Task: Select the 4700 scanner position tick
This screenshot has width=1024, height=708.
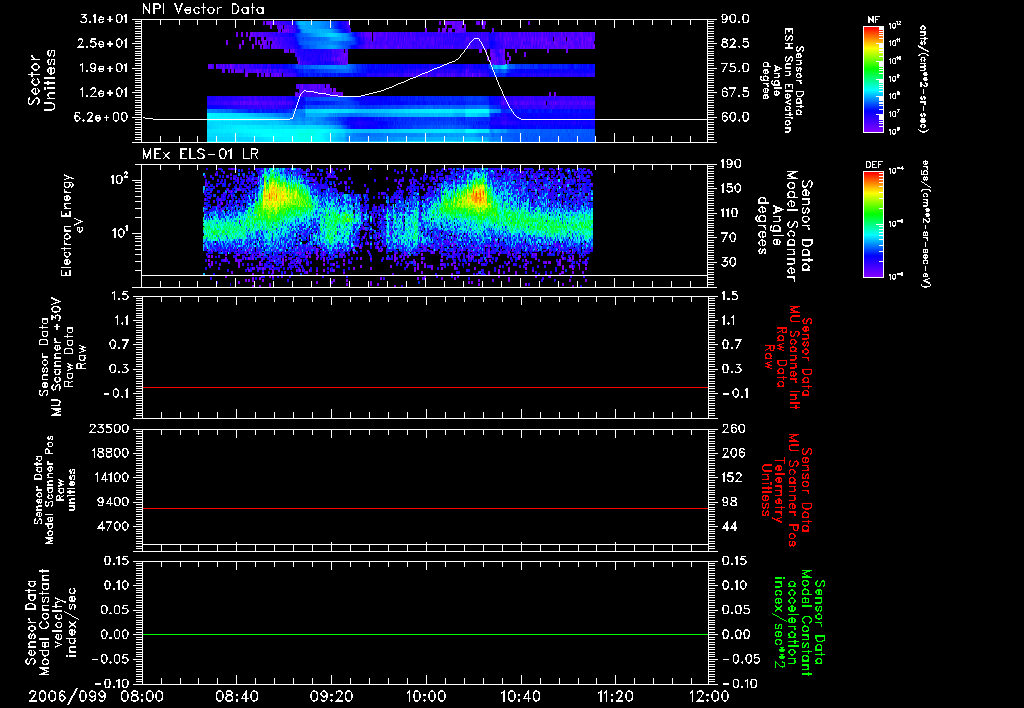Action: pyautogui.click(x=113, y=527)
